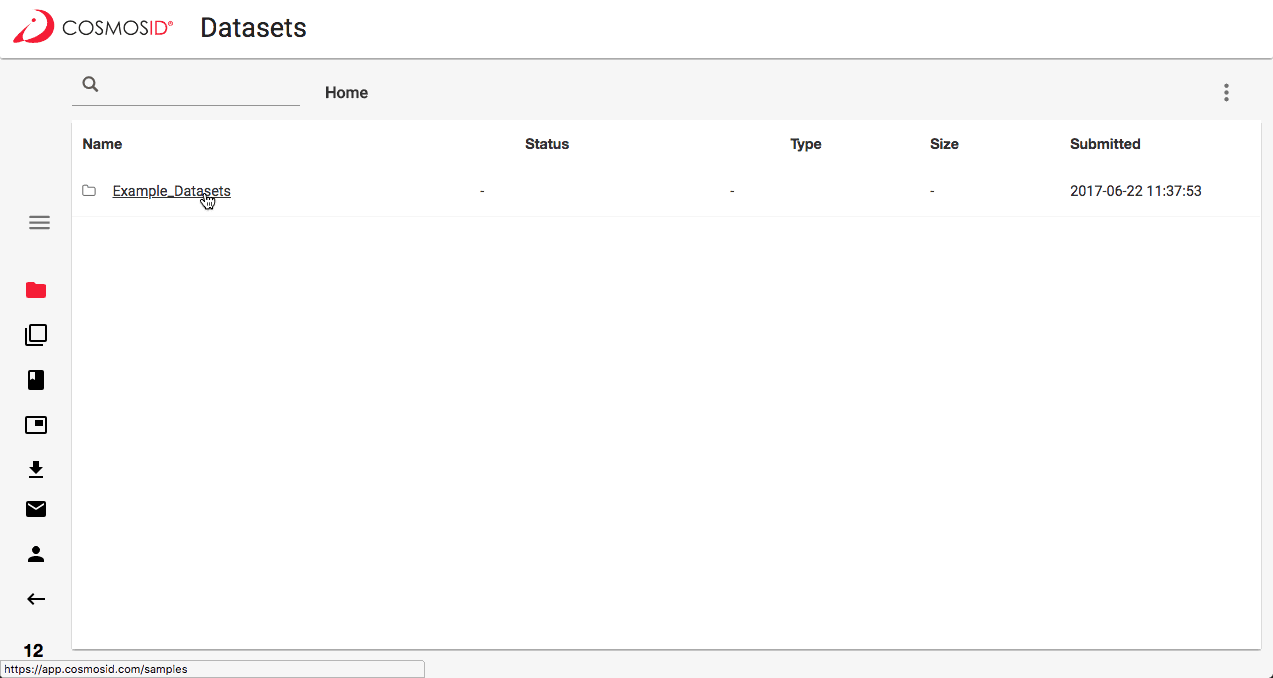Sort by the Submitted column header

tap(1105, 144)
